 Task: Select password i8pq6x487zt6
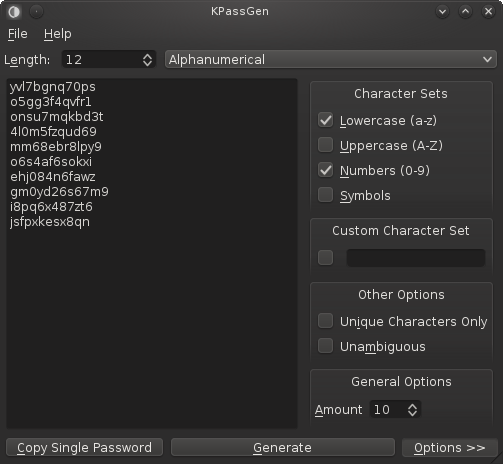tap(51, 207)
